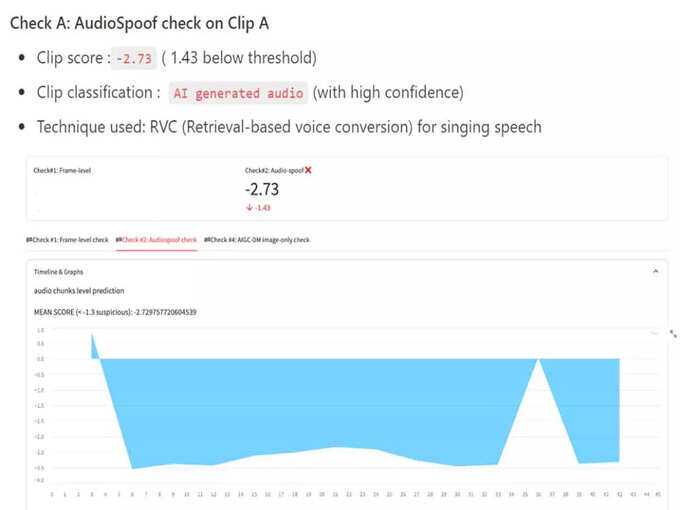
Task: Click the Check A: AudioSpoof heading
Action: click(x=139, y=23)
